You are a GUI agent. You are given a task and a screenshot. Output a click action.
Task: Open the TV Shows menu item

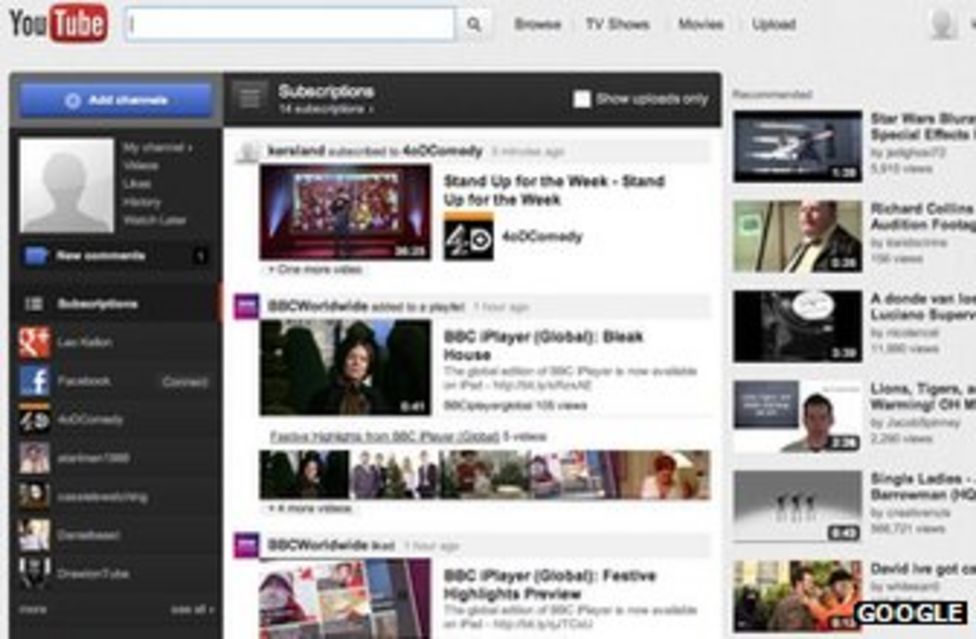[x=617, y=25]
